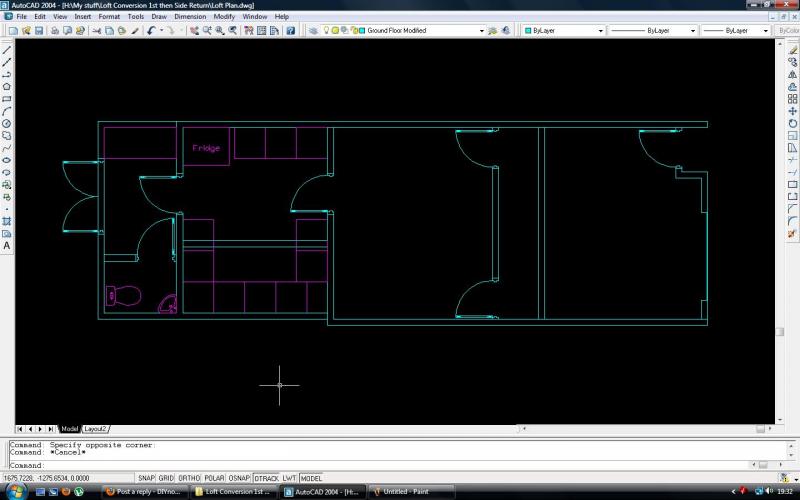The height and width of the screenshot is (500, 800).
Task: Click the Undo arrow icon
Action: pyautogui.click(x=151, y=31)
